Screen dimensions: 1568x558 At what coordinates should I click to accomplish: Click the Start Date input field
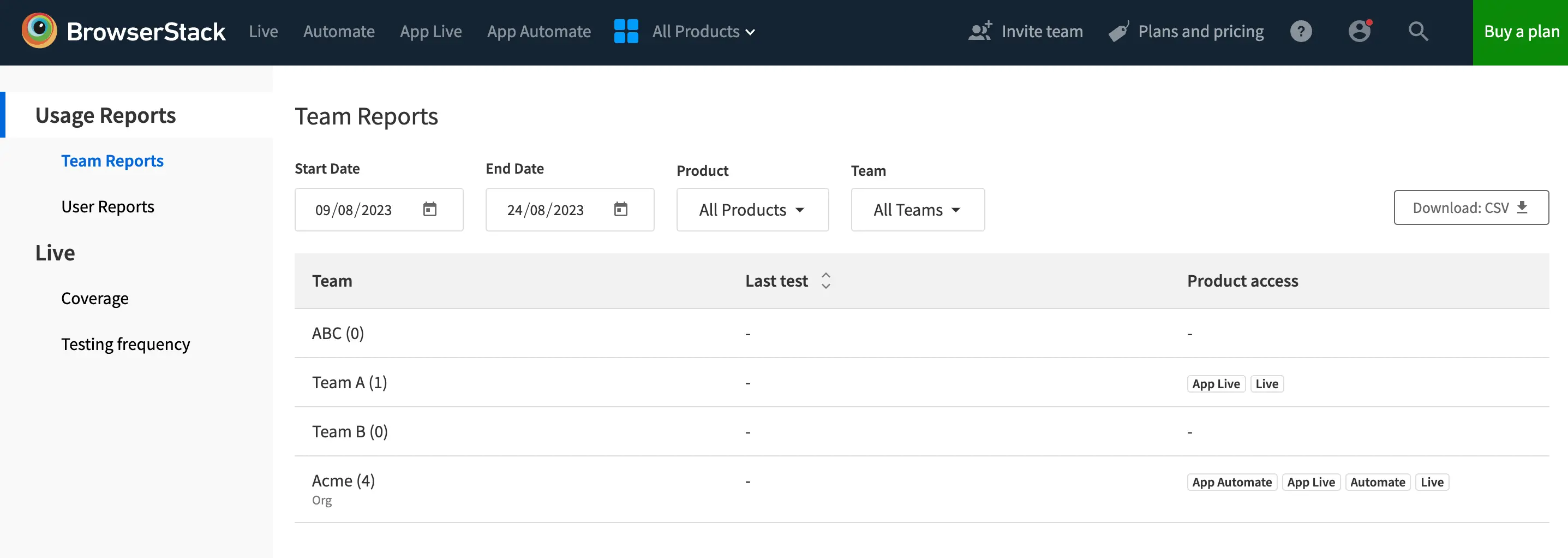pos(354,210)
